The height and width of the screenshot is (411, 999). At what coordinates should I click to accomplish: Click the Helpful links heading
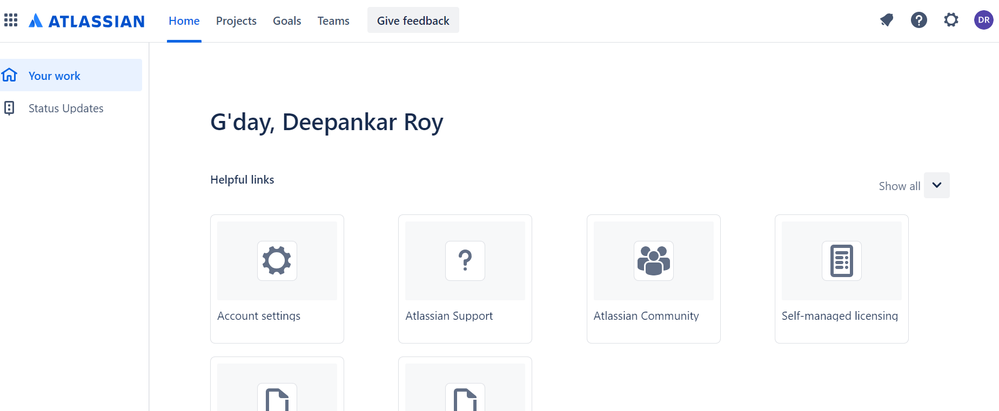click(242, 180)
